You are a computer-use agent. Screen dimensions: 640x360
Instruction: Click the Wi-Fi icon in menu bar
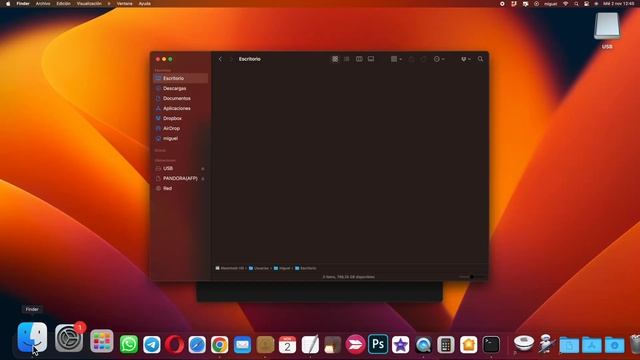(566, 4)
